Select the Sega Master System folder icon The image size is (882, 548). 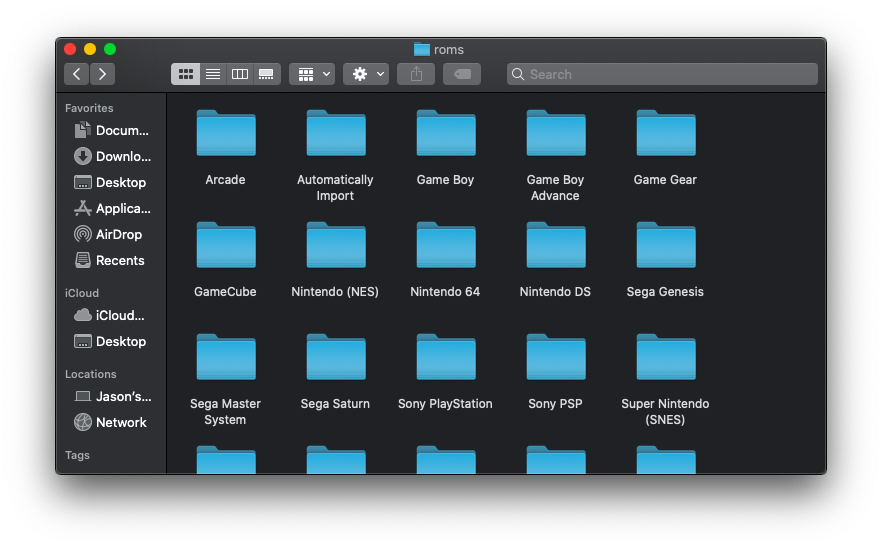226,357
